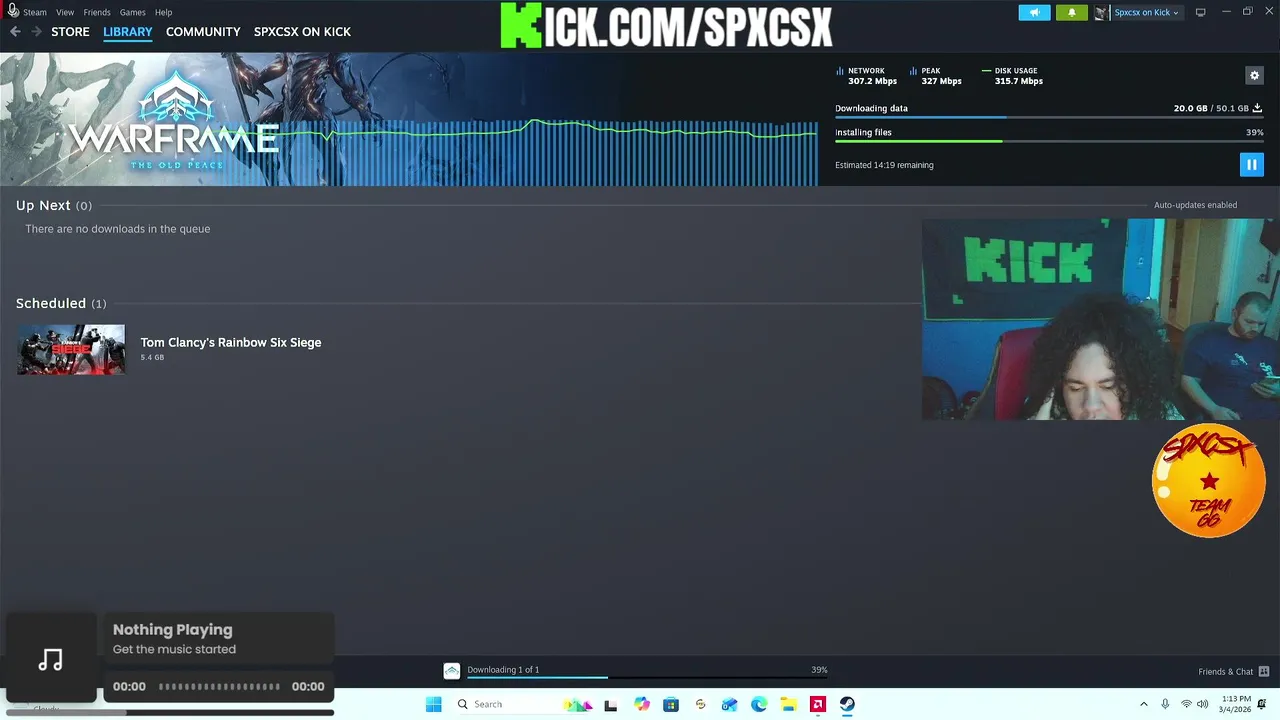This screenshot has height=720, width=1280.
Task: Open the Games menu
Action: tap(132, 12)
